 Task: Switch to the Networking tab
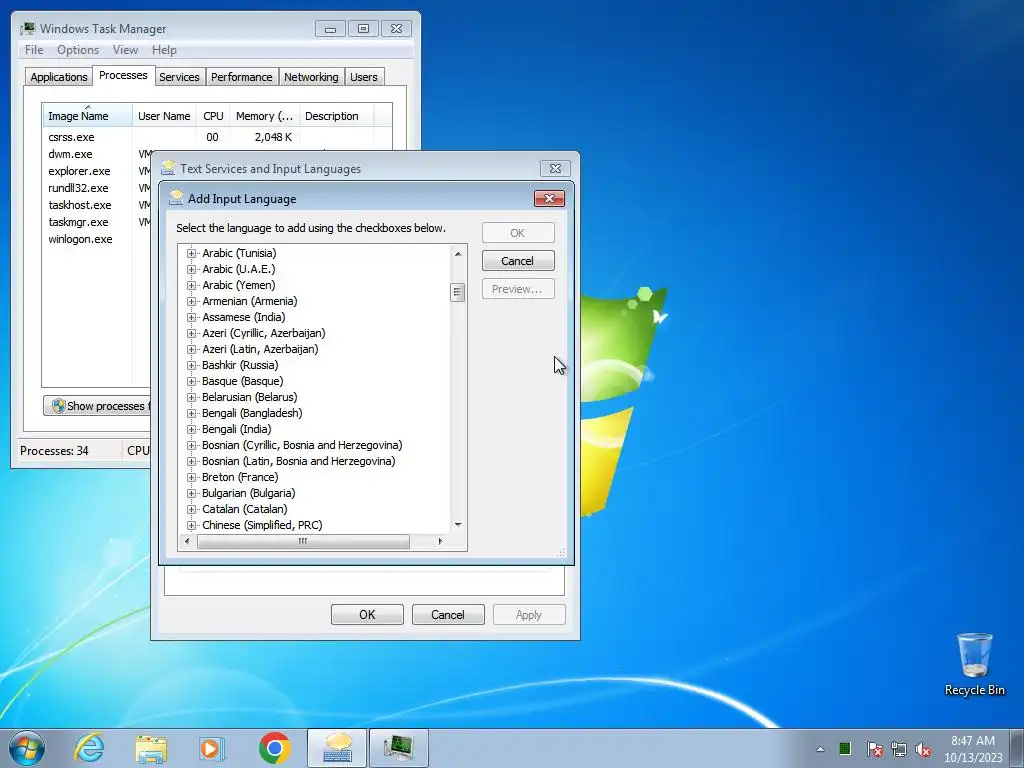[311, 77]
